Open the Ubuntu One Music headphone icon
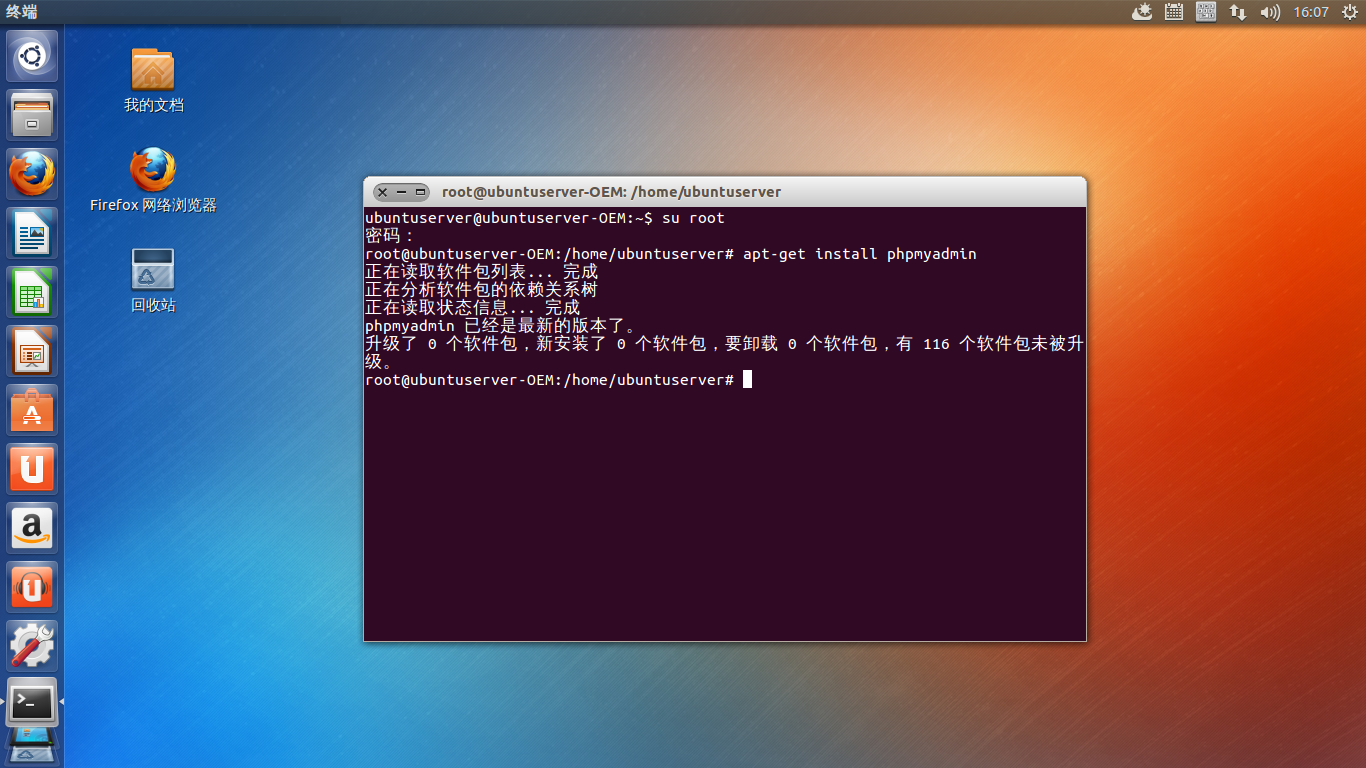Image resolution: width=1366 pixels, height=768 pixels. (x=32, y=587)
